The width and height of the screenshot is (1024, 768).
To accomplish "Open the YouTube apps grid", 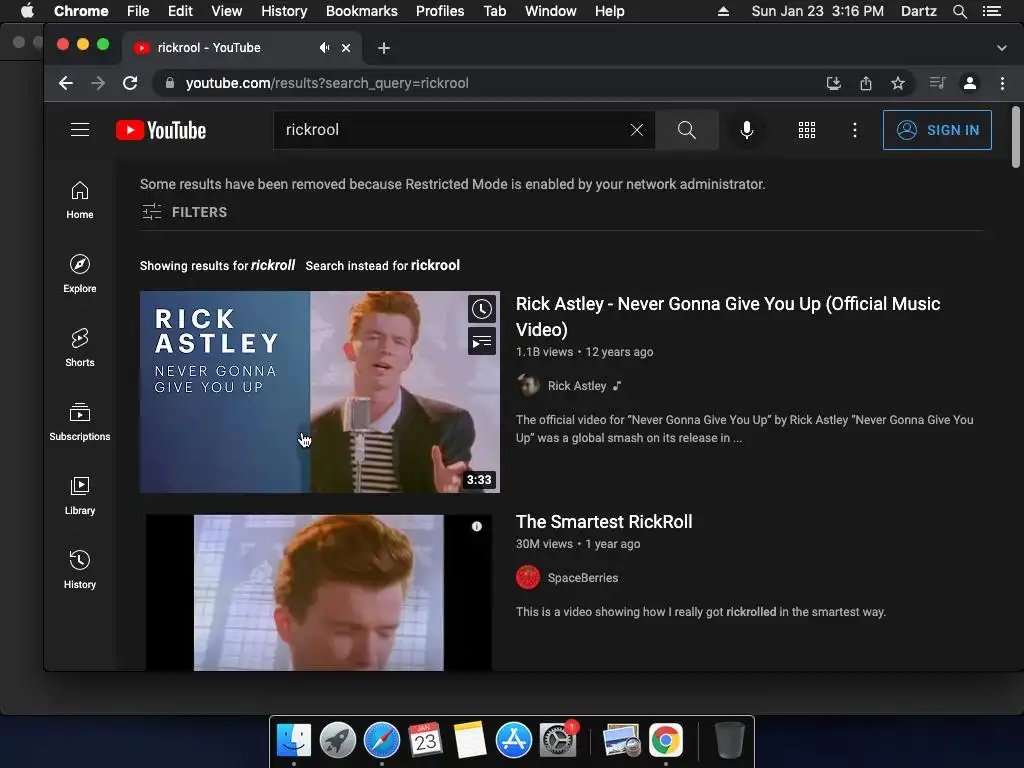I will coord(807,130).
